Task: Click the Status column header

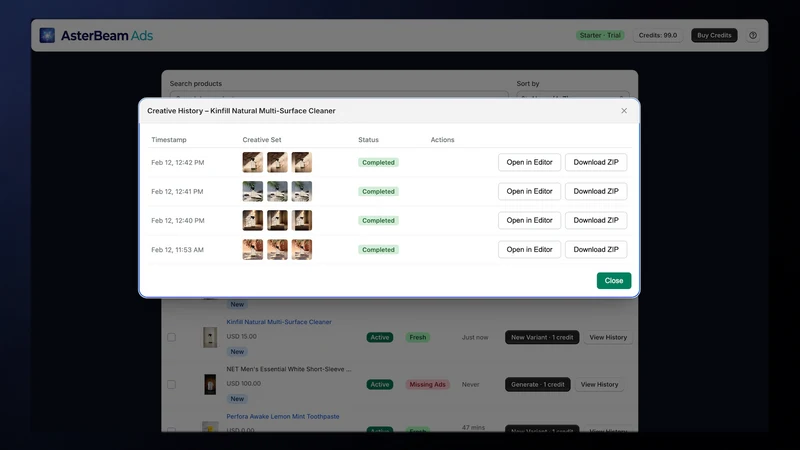Action: pos(368,139)
